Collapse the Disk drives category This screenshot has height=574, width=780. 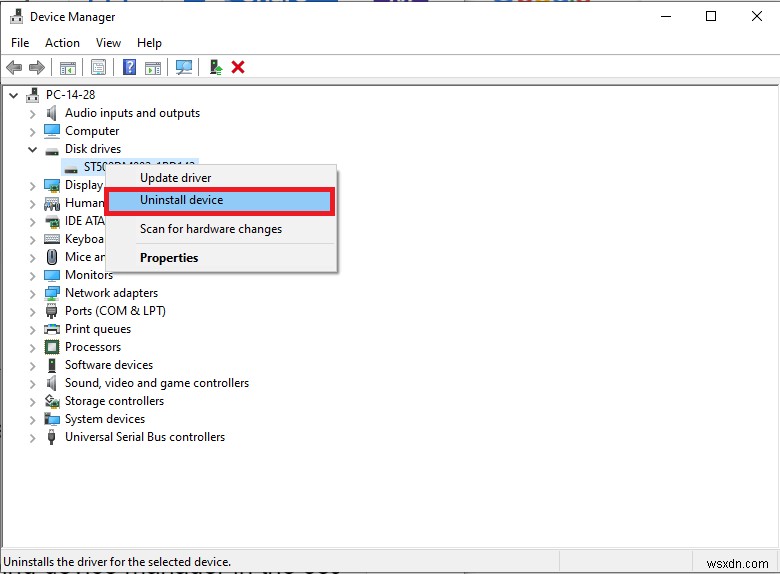click(32, 149)
